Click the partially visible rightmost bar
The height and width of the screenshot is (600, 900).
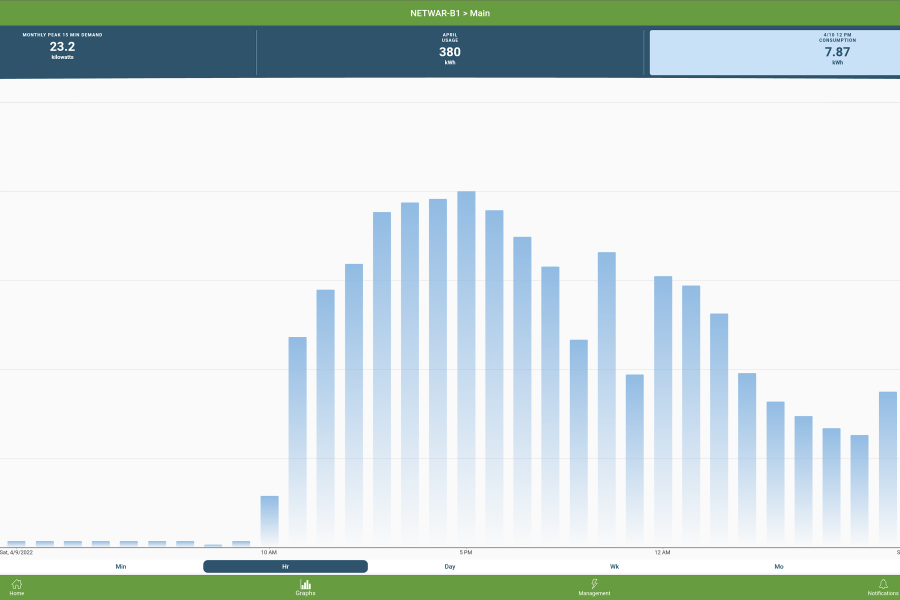(889, 470)
